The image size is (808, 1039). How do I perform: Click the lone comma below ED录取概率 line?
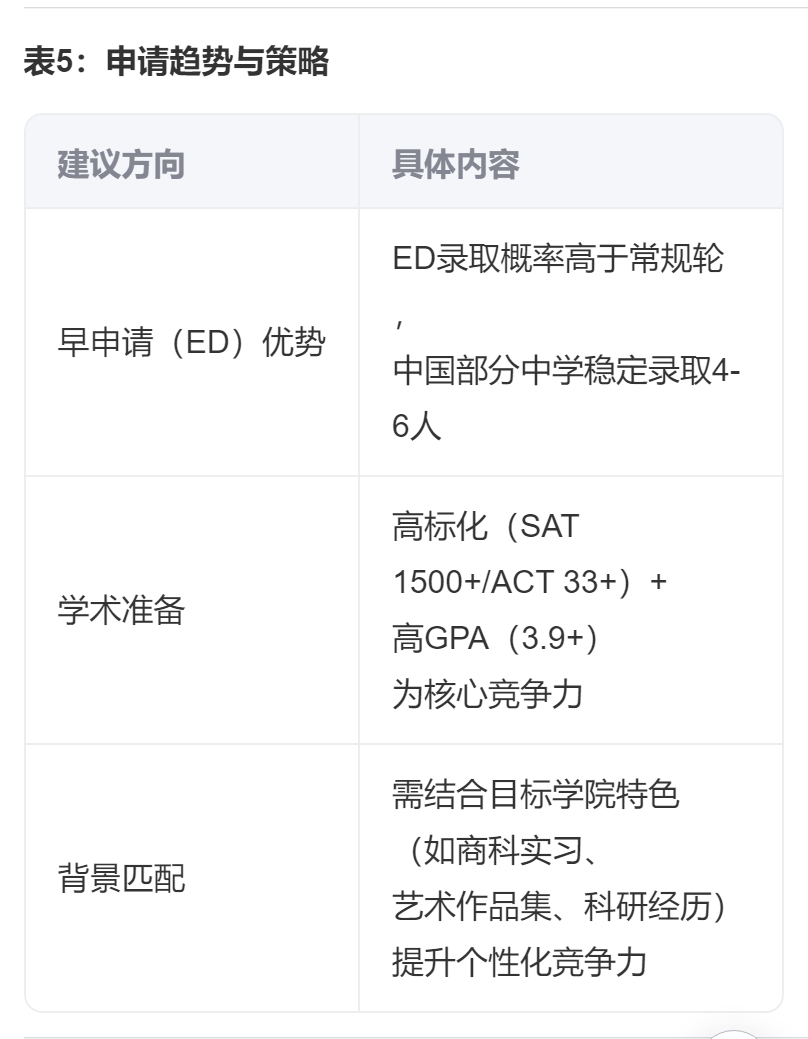(397, 318)
